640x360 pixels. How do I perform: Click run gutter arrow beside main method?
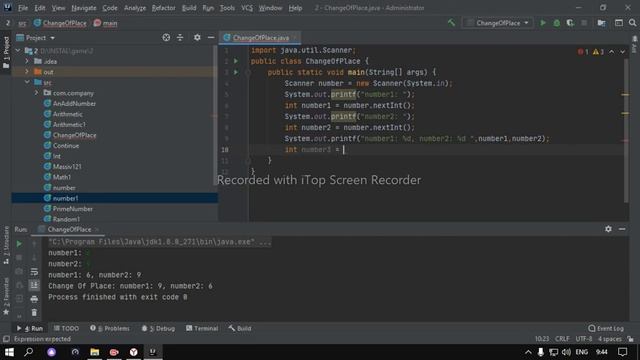click(x=236, y=72)
